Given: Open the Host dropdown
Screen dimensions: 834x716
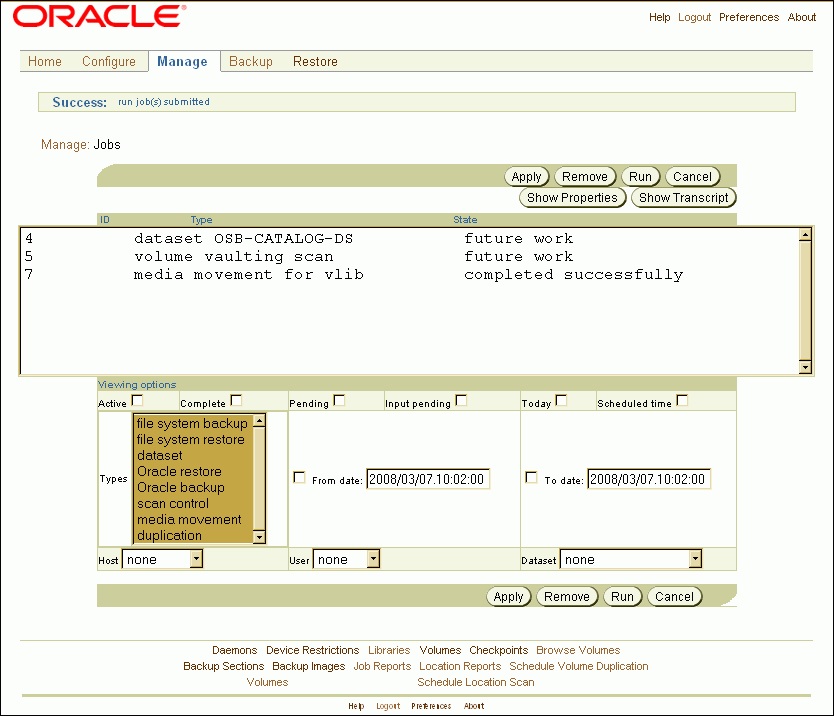Looking at the screenshot, I should [163, 559].
